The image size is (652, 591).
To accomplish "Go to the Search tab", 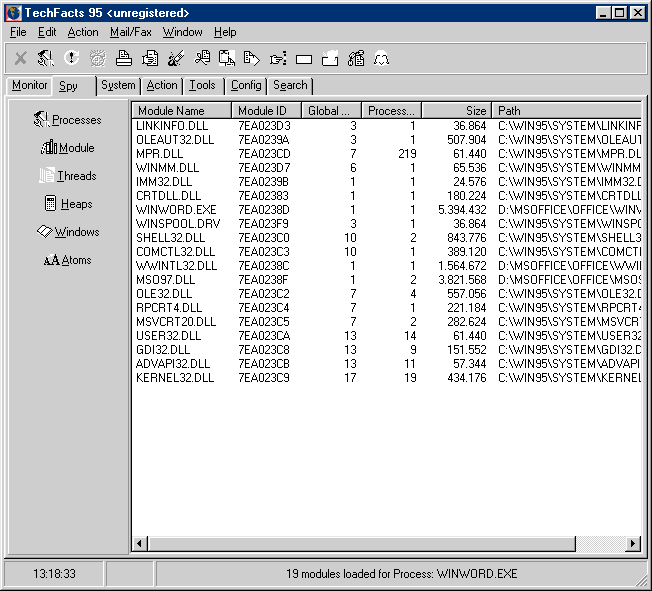I will [290, 86].
